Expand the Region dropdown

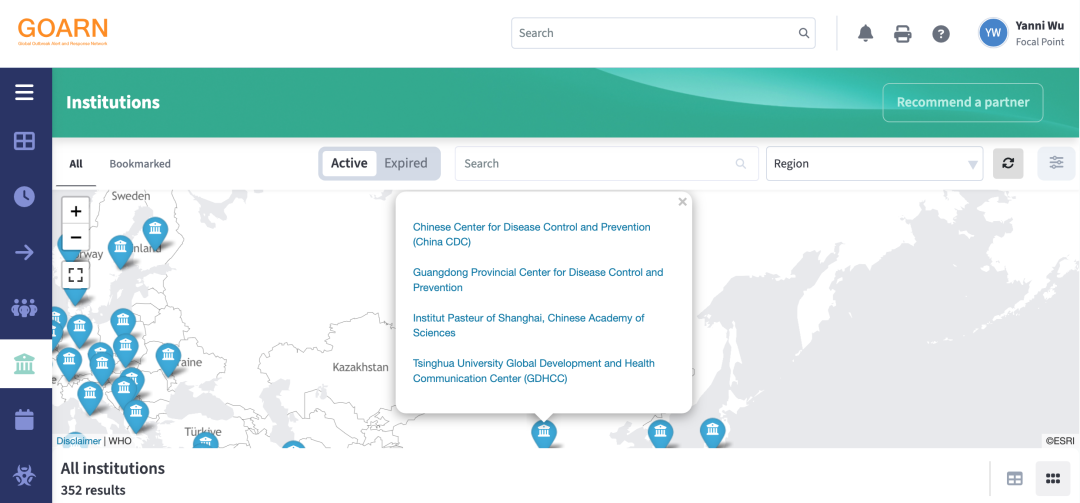874,164
